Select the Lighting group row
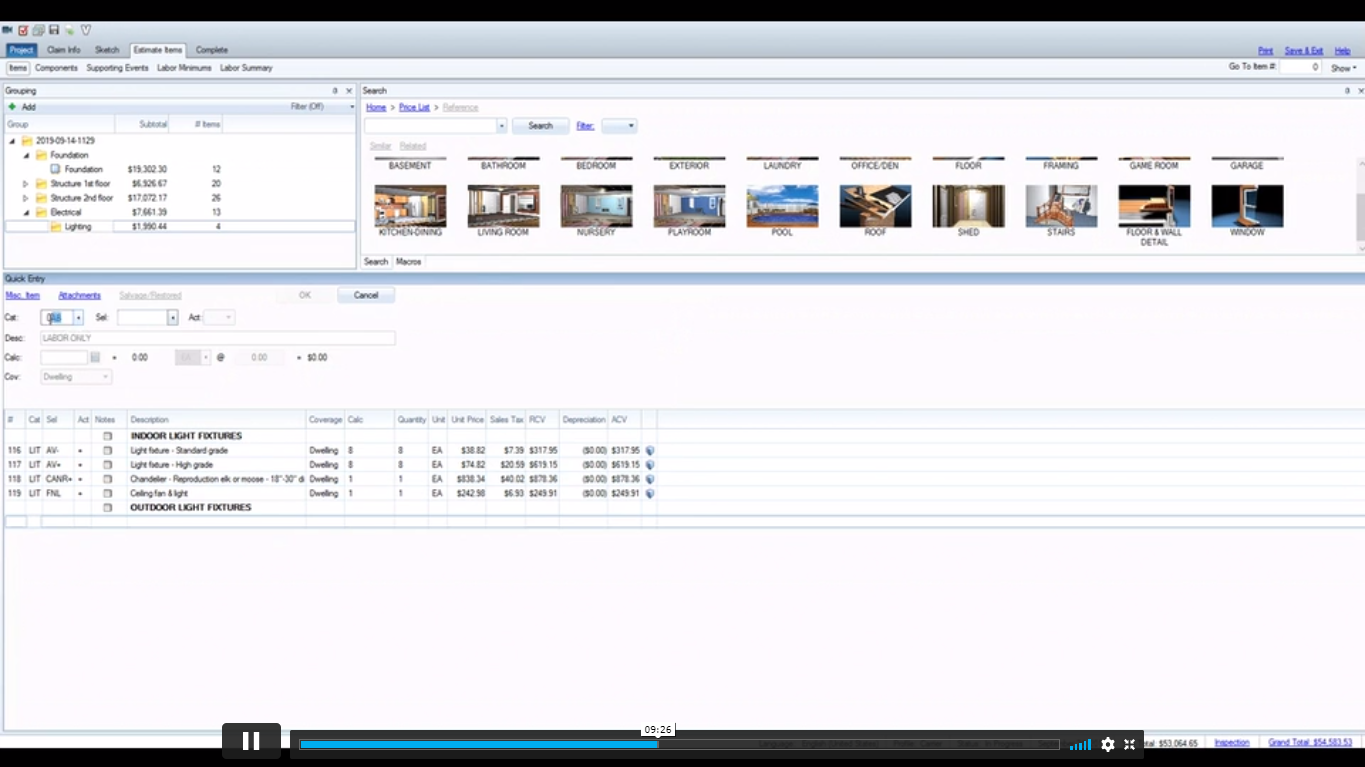The width and height of the screenshot is (1365, 767). pos(180,227)
